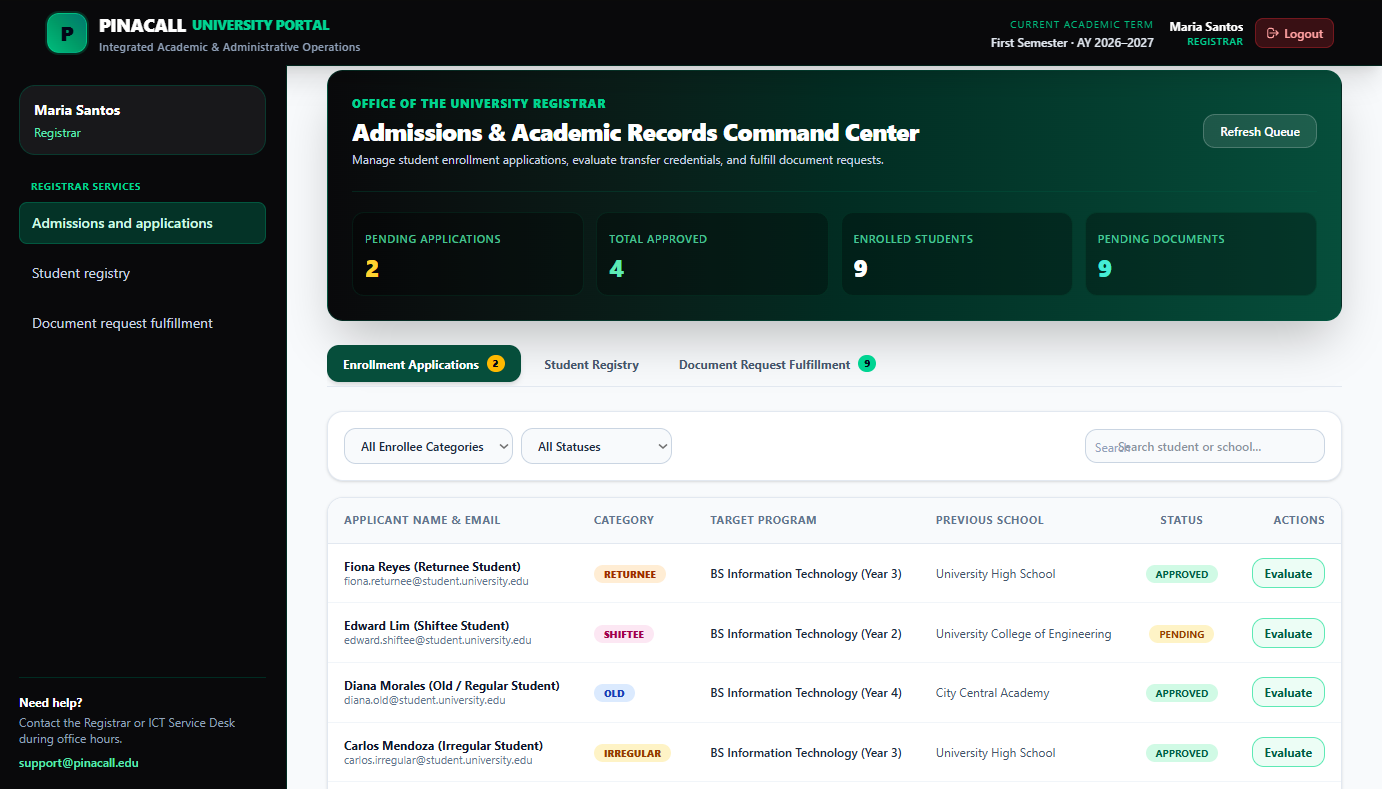
Task: Expand the All Statuses dropdown
Action: (596, 446)
